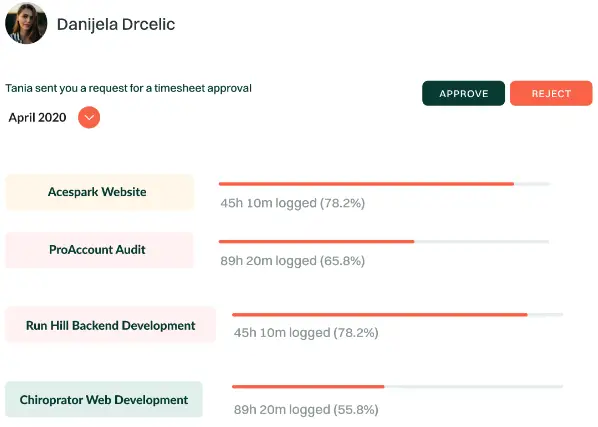Click the Tania timesheet approval request message

point(129,88)
